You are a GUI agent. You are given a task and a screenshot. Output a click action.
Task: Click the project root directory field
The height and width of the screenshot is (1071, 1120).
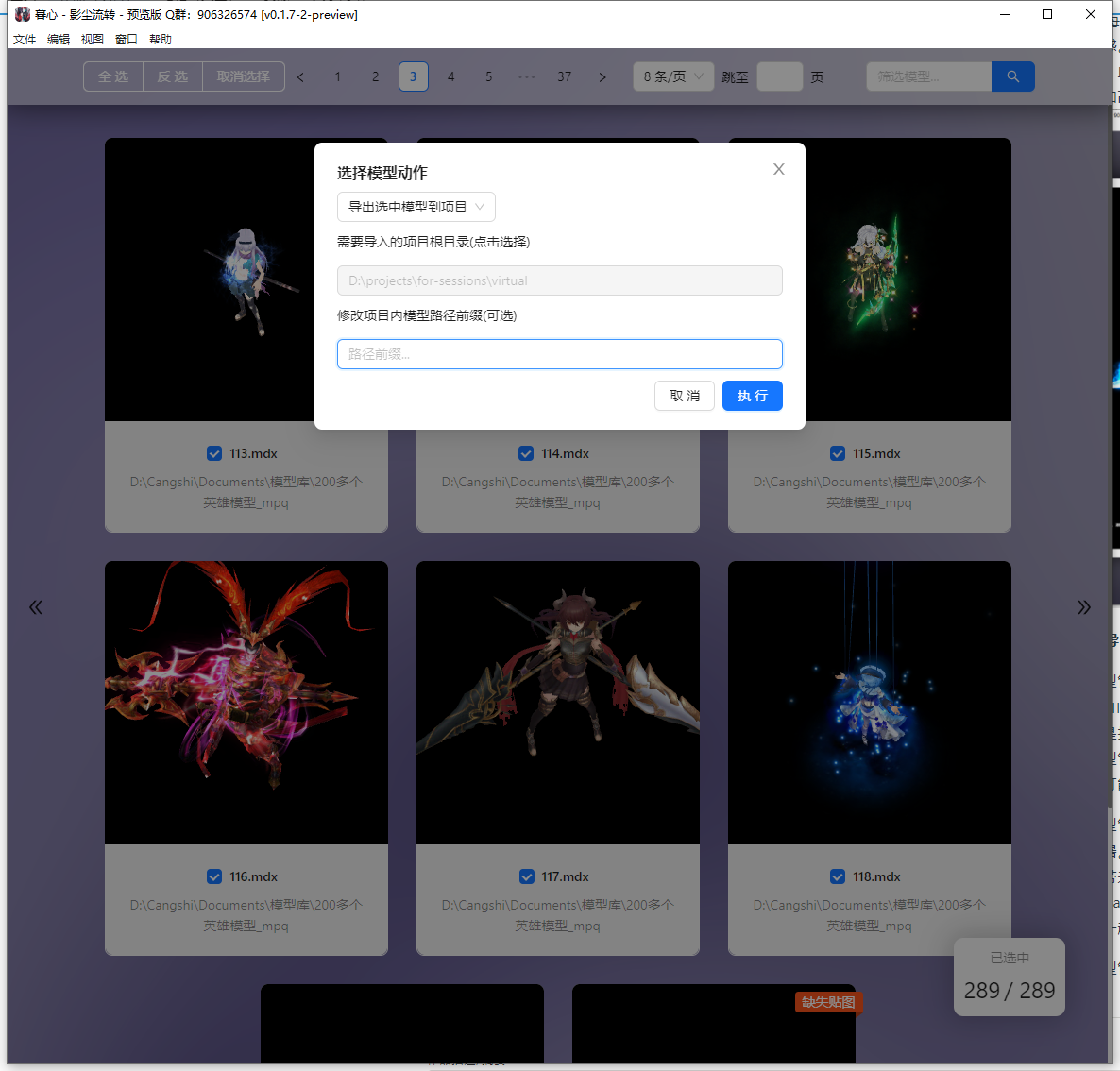coord(559,280)
